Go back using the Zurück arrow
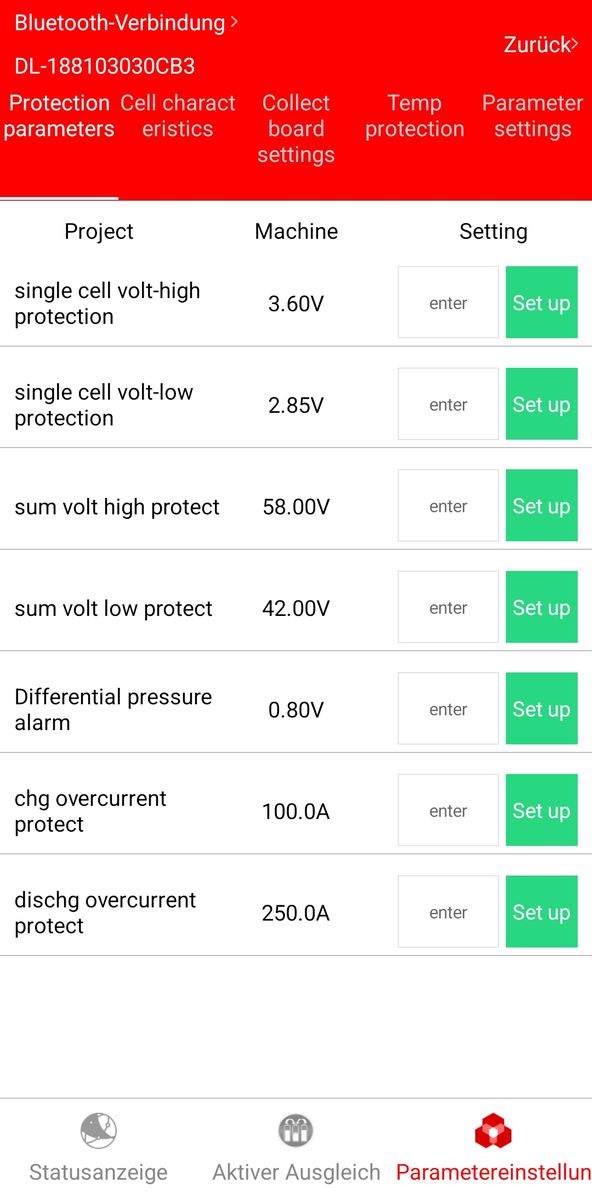Viewport: 592px width, 1200px height. pos(575,44)
